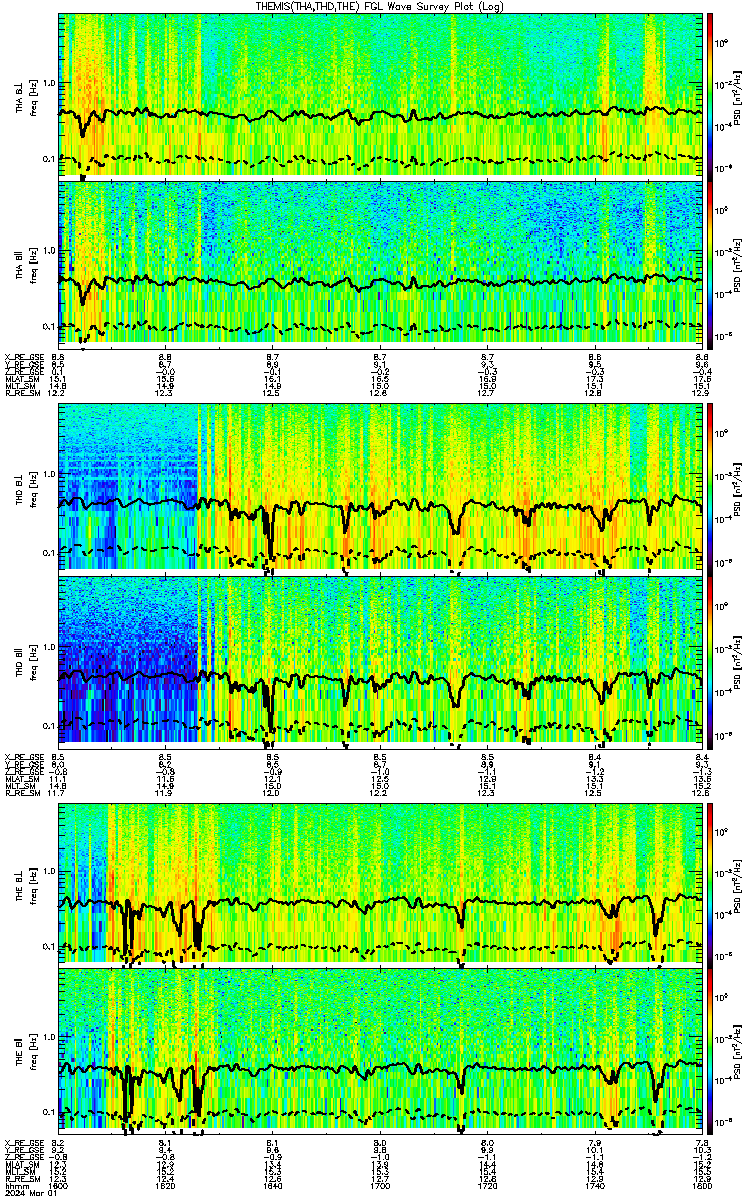Image resolution: width=750 pixels, height=1200 pixels.
Task: Click the 1700 time tick label
Action: [380, 1184]
